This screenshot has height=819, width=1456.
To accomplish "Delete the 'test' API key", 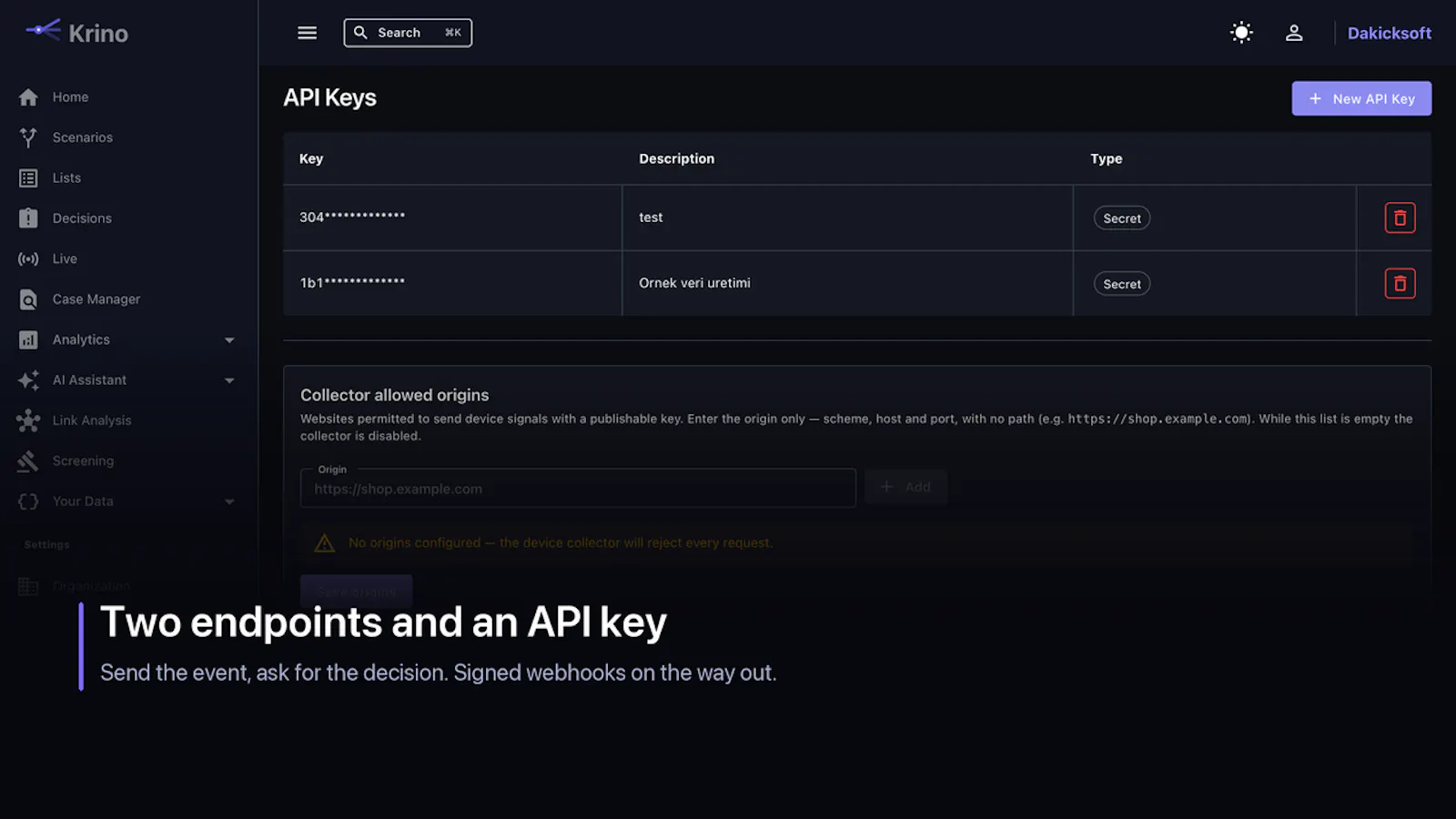I will pyautogui.click(x=1400, y=218).
